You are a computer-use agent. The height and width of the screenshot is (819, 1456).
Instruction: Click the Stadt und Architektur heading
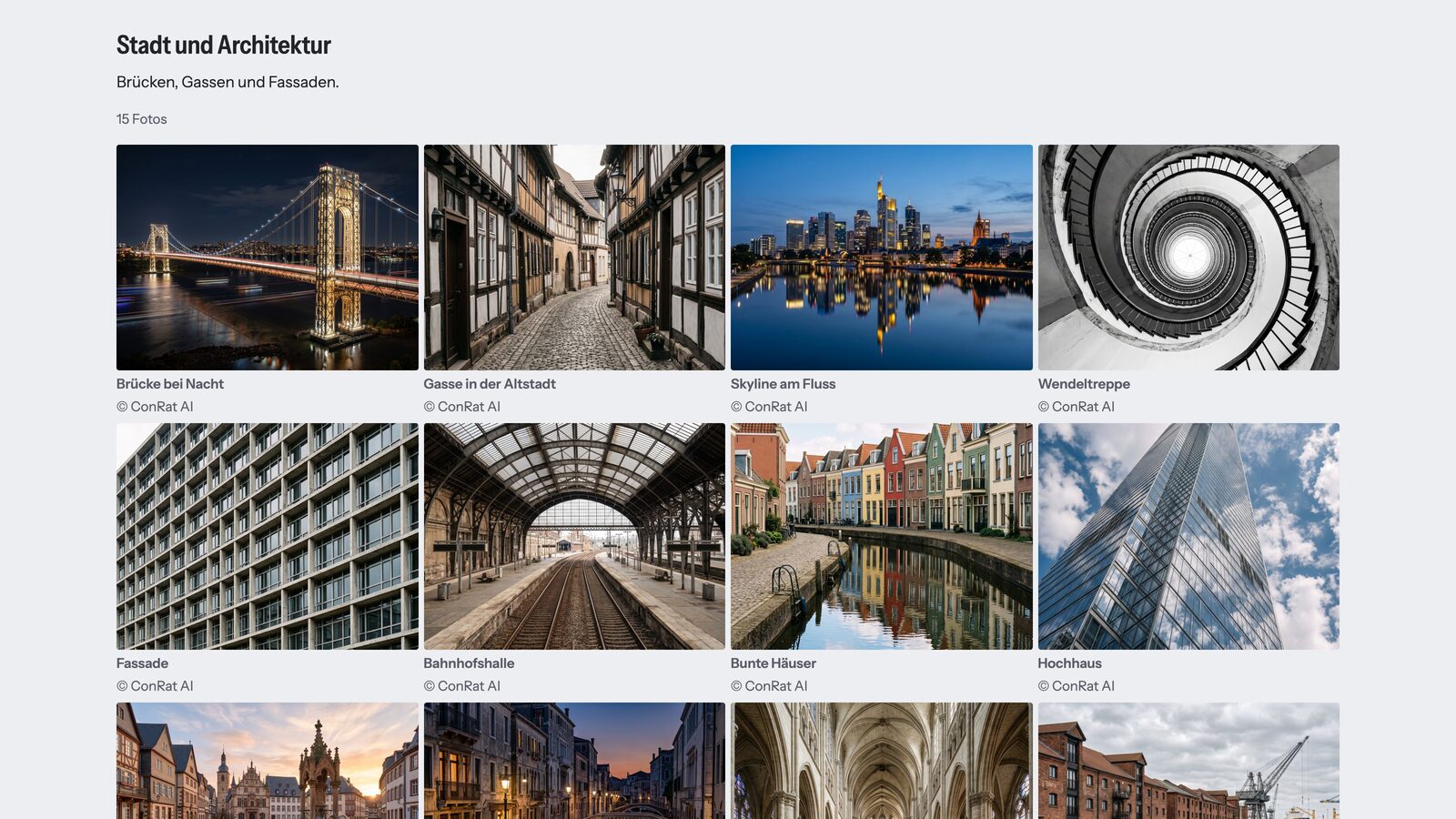pyautogui.click(x=223, y=45)
